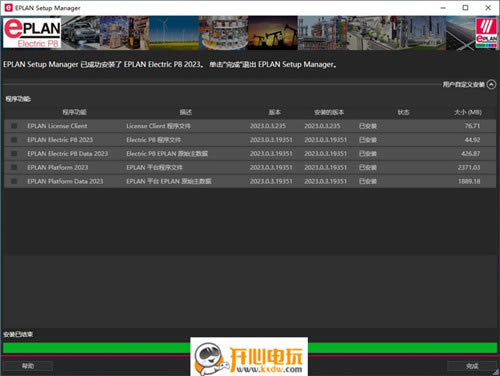500x376 pixels.
Task: Click the size (MB) column header
Action: coord(468,112)
